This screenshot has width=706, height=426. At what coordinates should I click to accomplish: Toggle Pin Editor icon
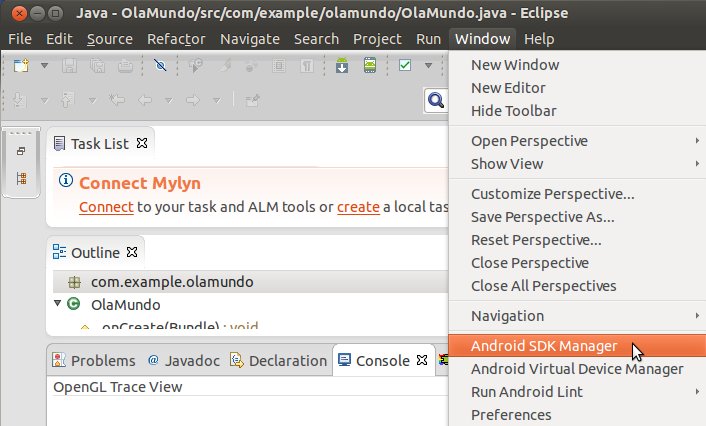coord(252,100)
